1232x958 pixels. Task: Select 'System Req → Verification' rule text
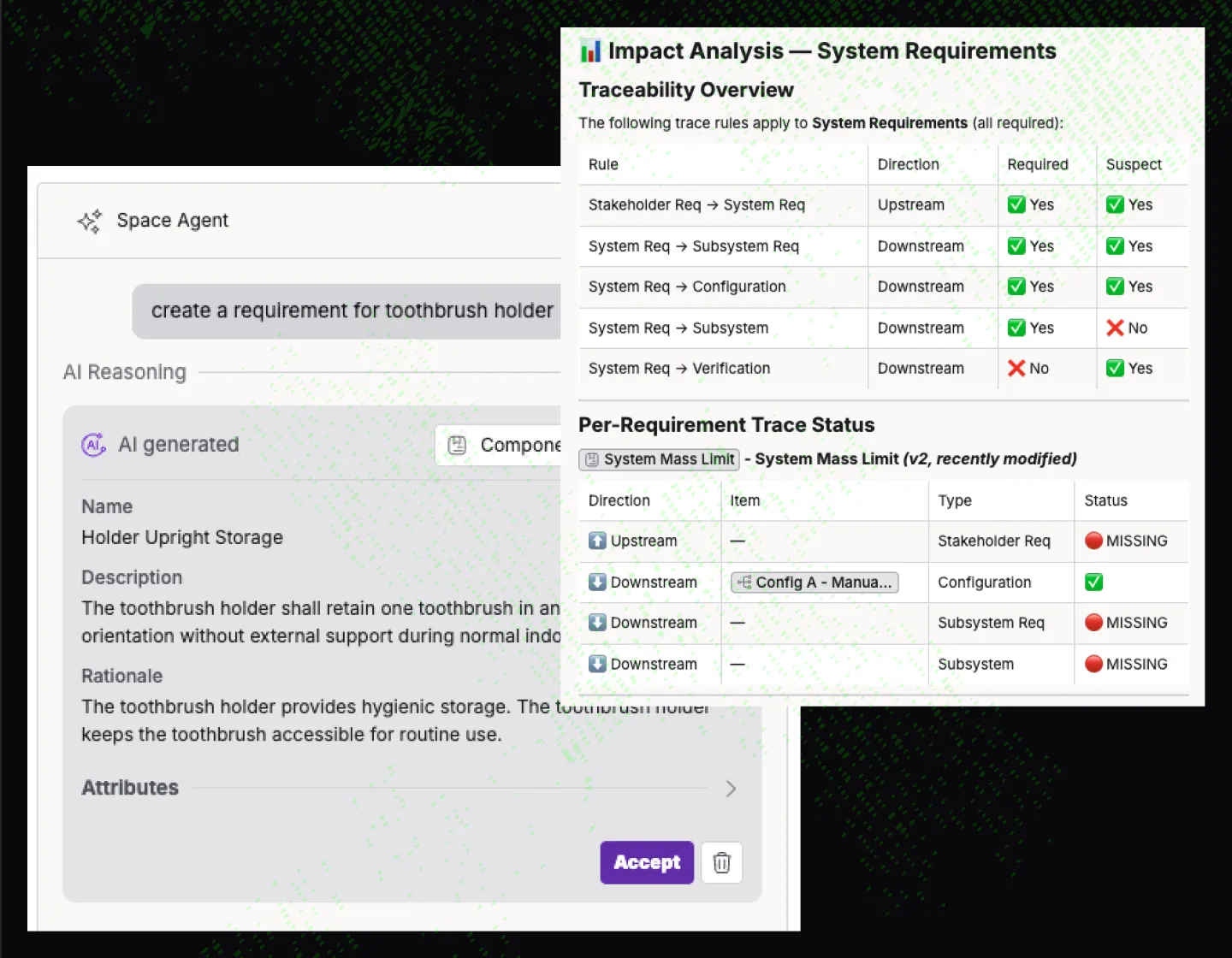679,368
